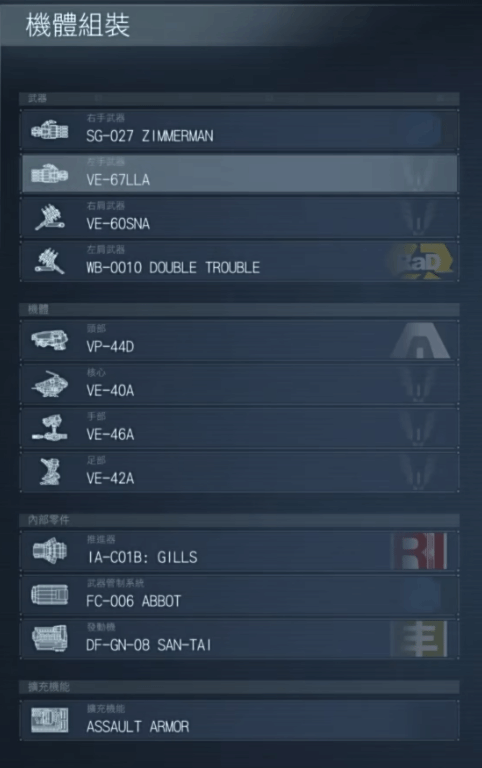The image size is (482, 768).
Task: Select the SG-027 ZIMMERMAN weapon slot
Action: (x=240, y=130)
